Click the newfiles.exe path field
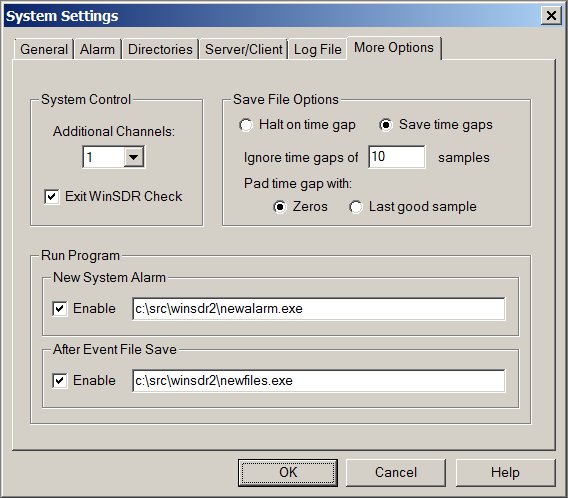This screenshot has height=498, width=568. [318, 381]
